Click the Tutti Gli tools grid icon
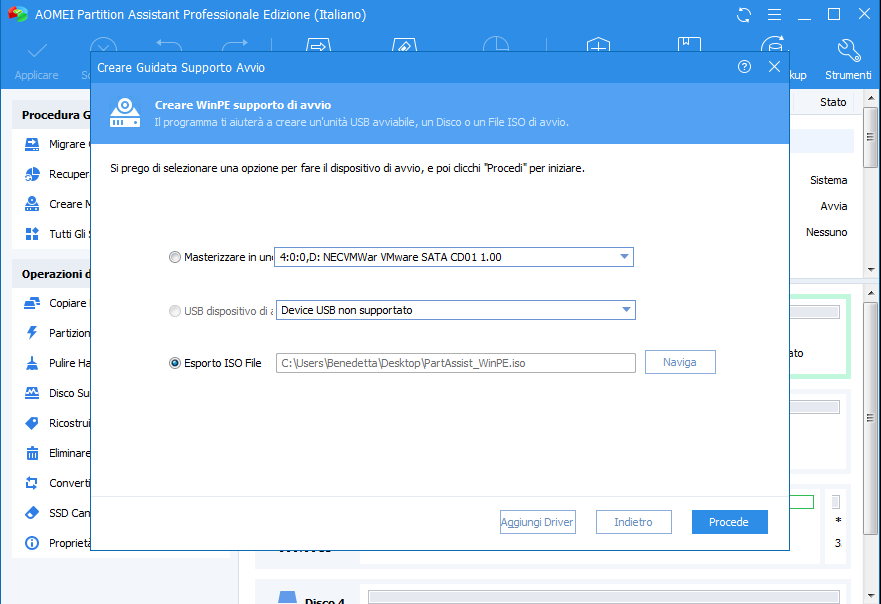The image size is (881, 604). [x=32, y=234]
